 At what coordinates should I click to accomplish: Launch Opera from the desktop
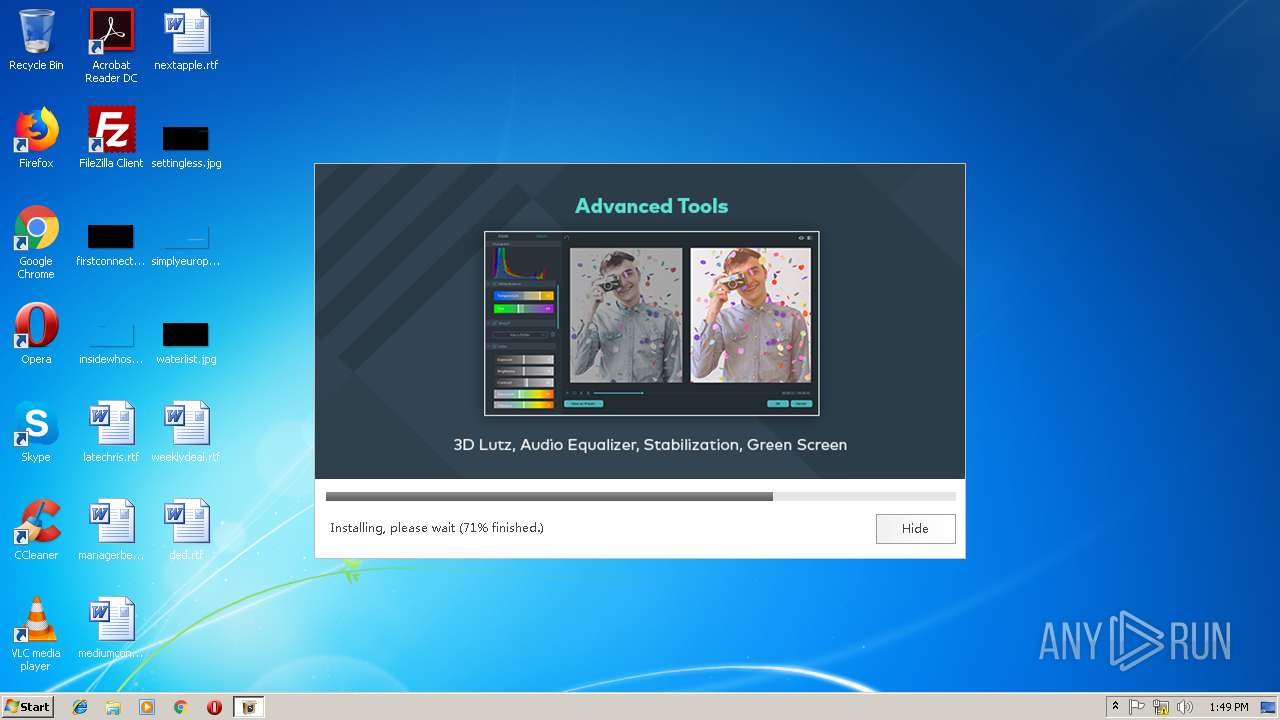(x=36, y=333)
